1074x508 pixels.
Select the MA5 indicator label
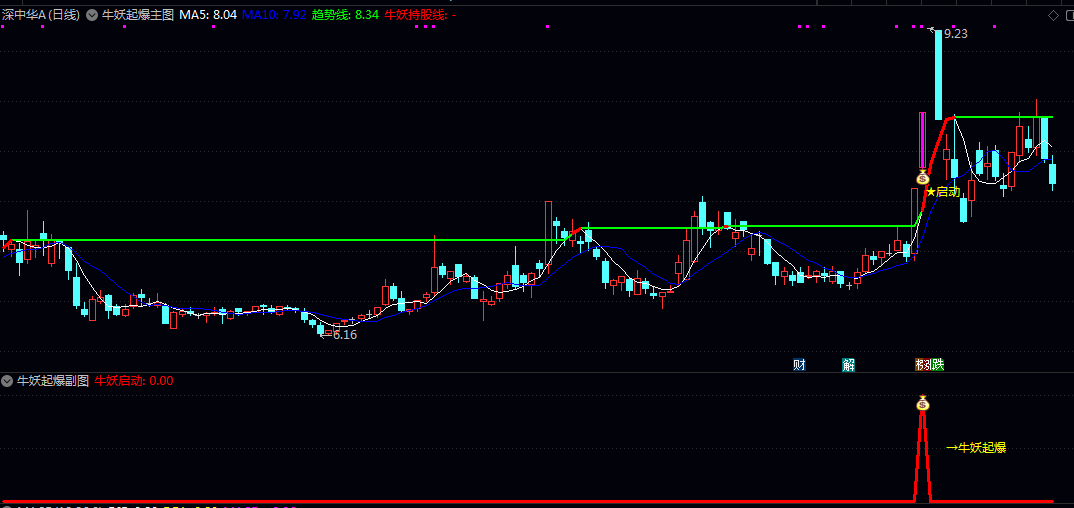(208, 15)
